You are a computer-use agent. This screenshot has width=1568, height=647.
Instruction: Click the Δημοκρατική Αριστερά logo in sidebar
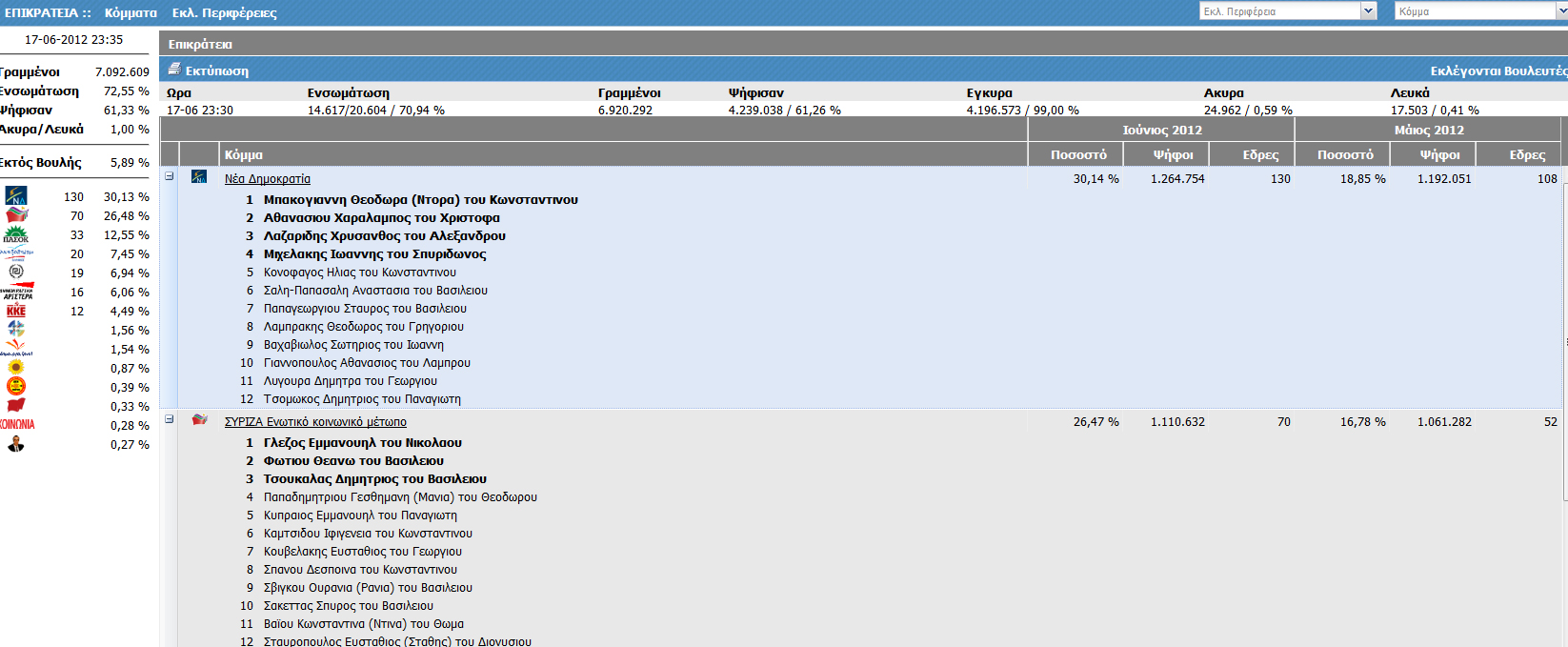coord(17,292)
